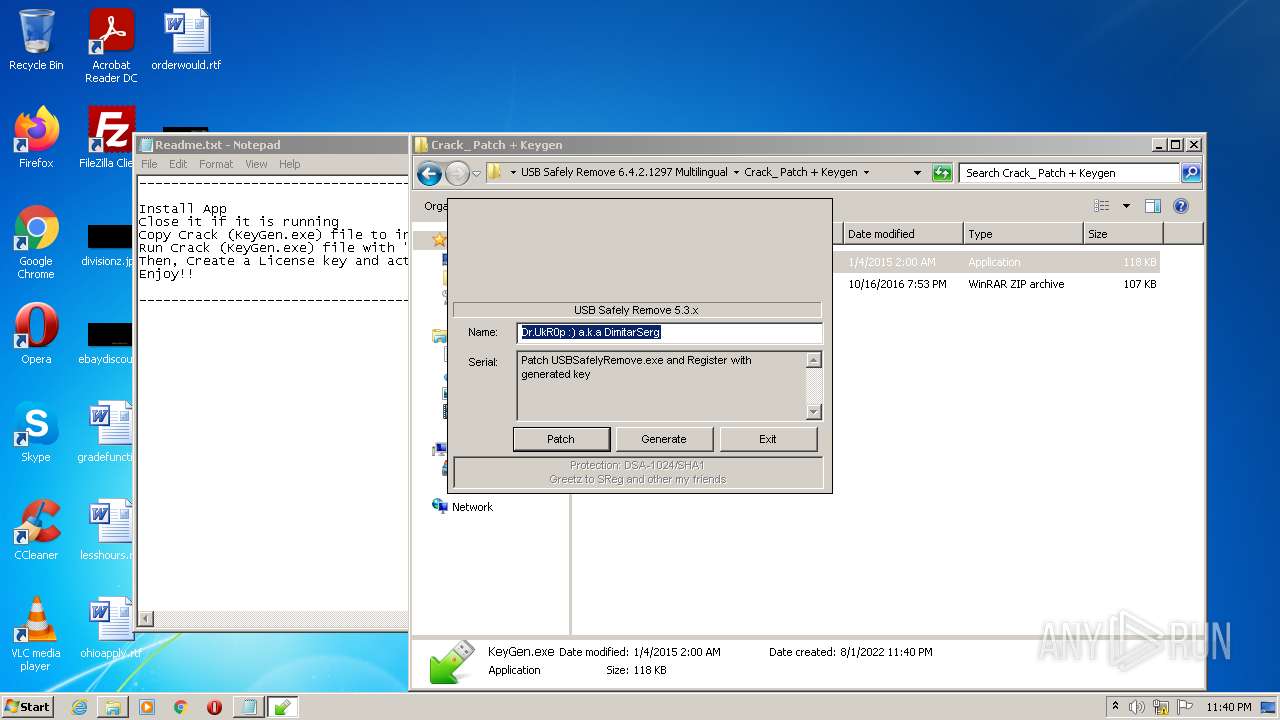
Task: Open the Action Center flag icon
Action: click(1186, 707)
